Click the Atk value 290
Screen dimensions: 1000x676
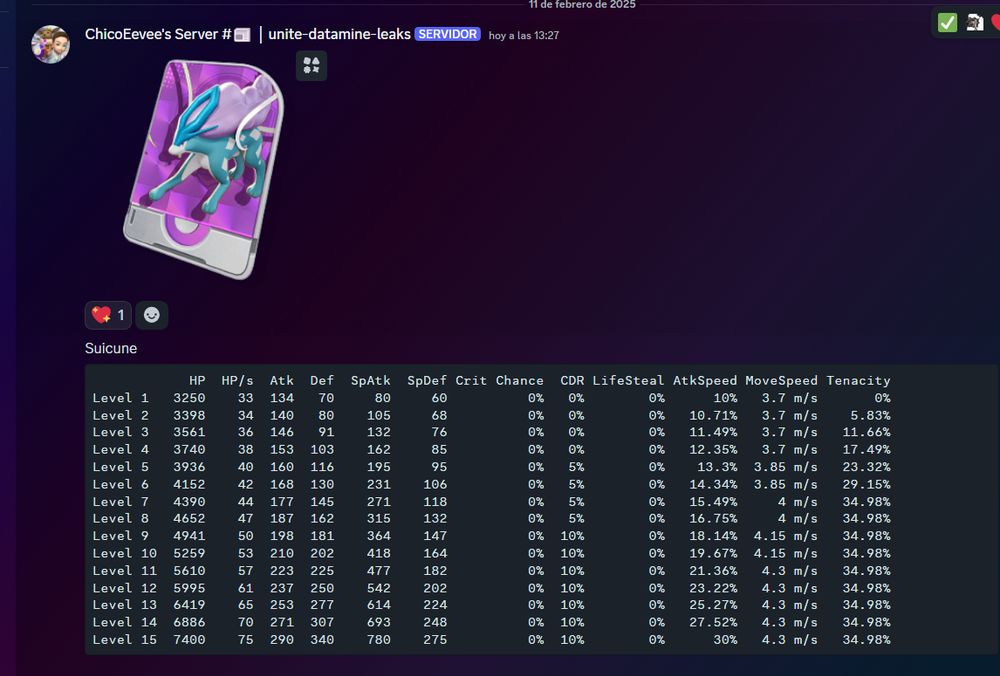pos(281,640)
